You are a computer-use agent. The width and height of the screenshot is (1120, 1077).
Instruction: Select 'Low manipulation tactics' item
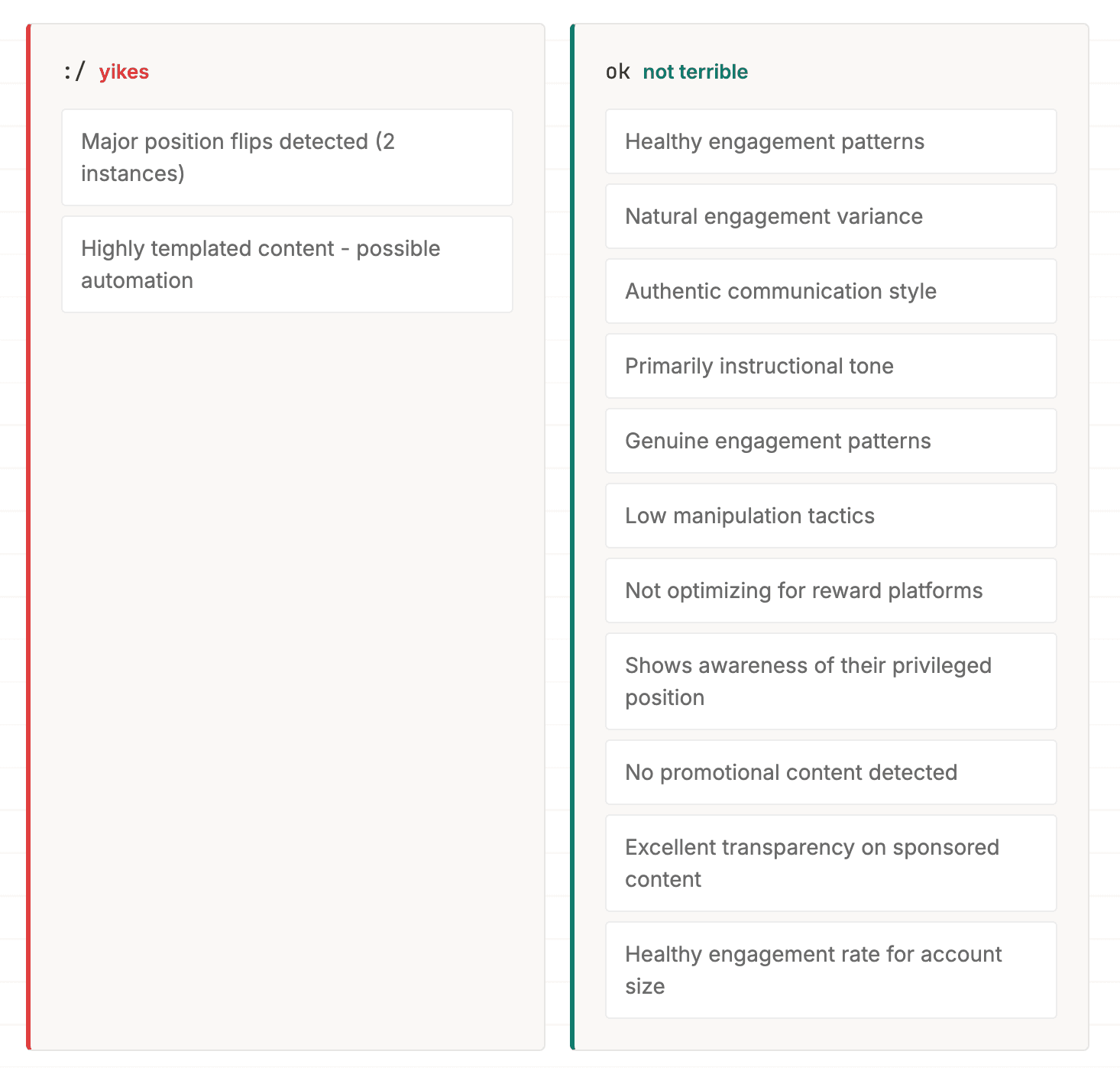pos(830,516)
